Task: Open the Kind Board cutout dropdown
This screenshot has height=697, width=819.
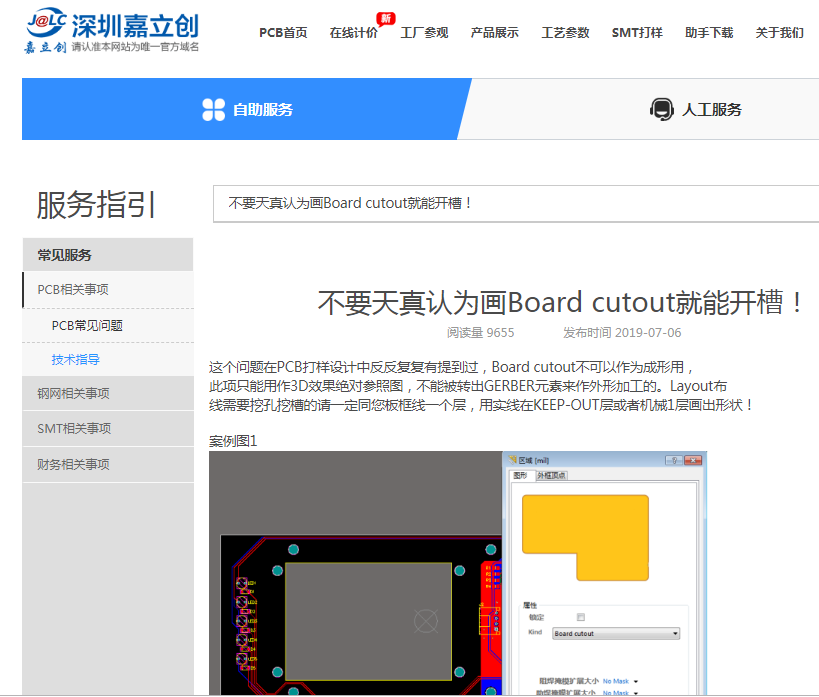Action: (x=616, y=633)
